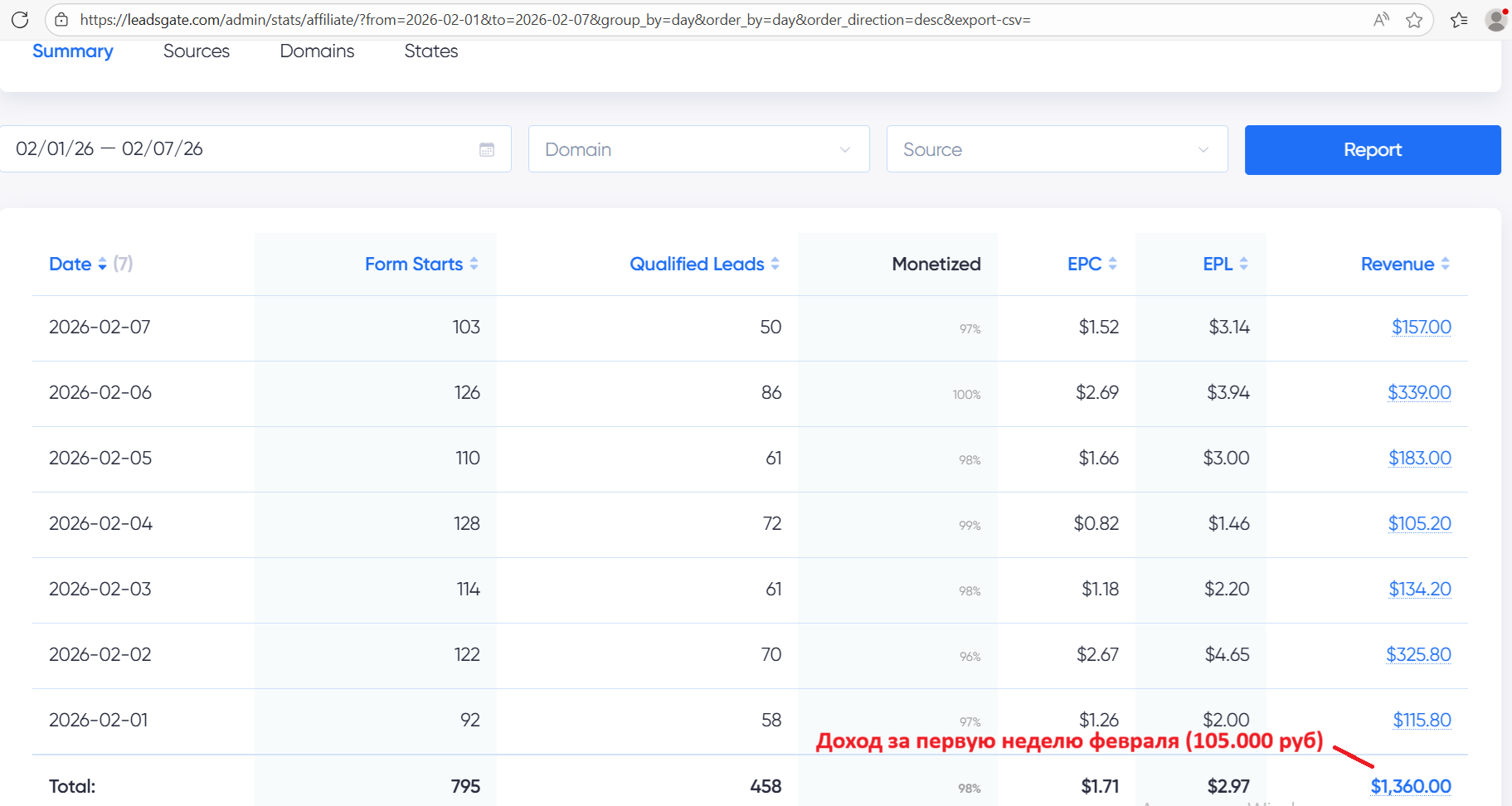Click the browser profile avatar

[1497, 20]
